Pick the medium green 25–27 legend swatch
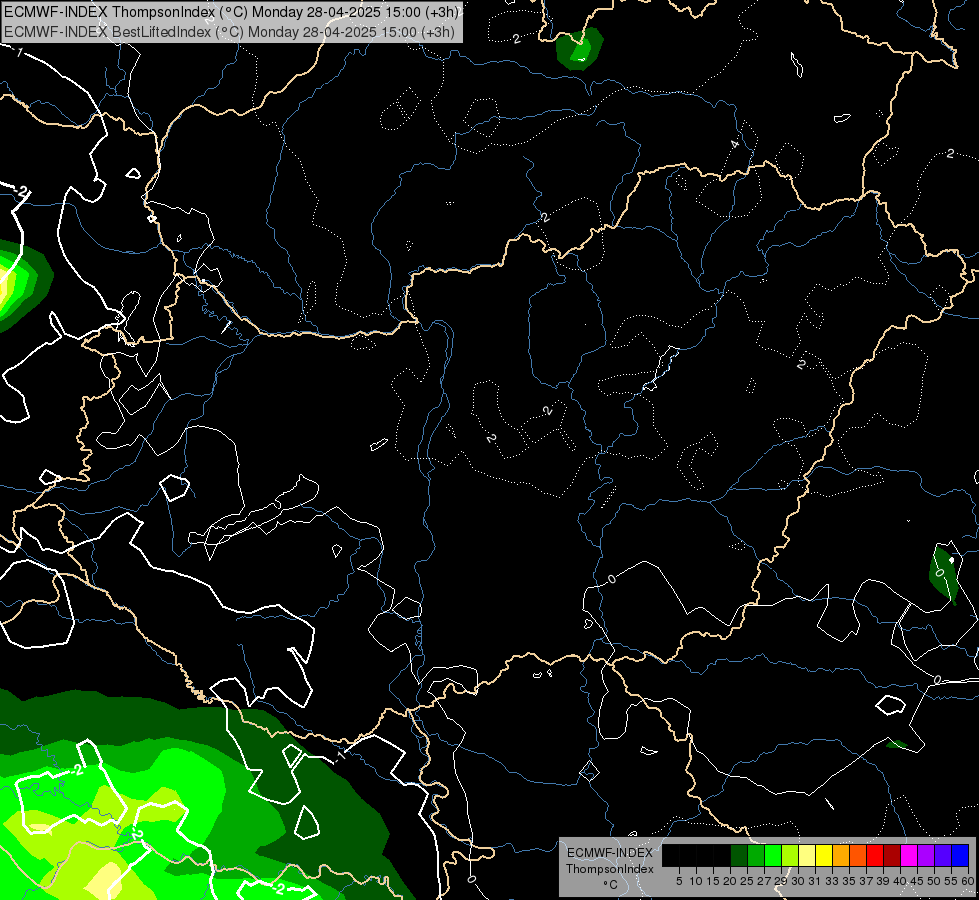The width and height of the screenshot is (979, 900). 756,855
